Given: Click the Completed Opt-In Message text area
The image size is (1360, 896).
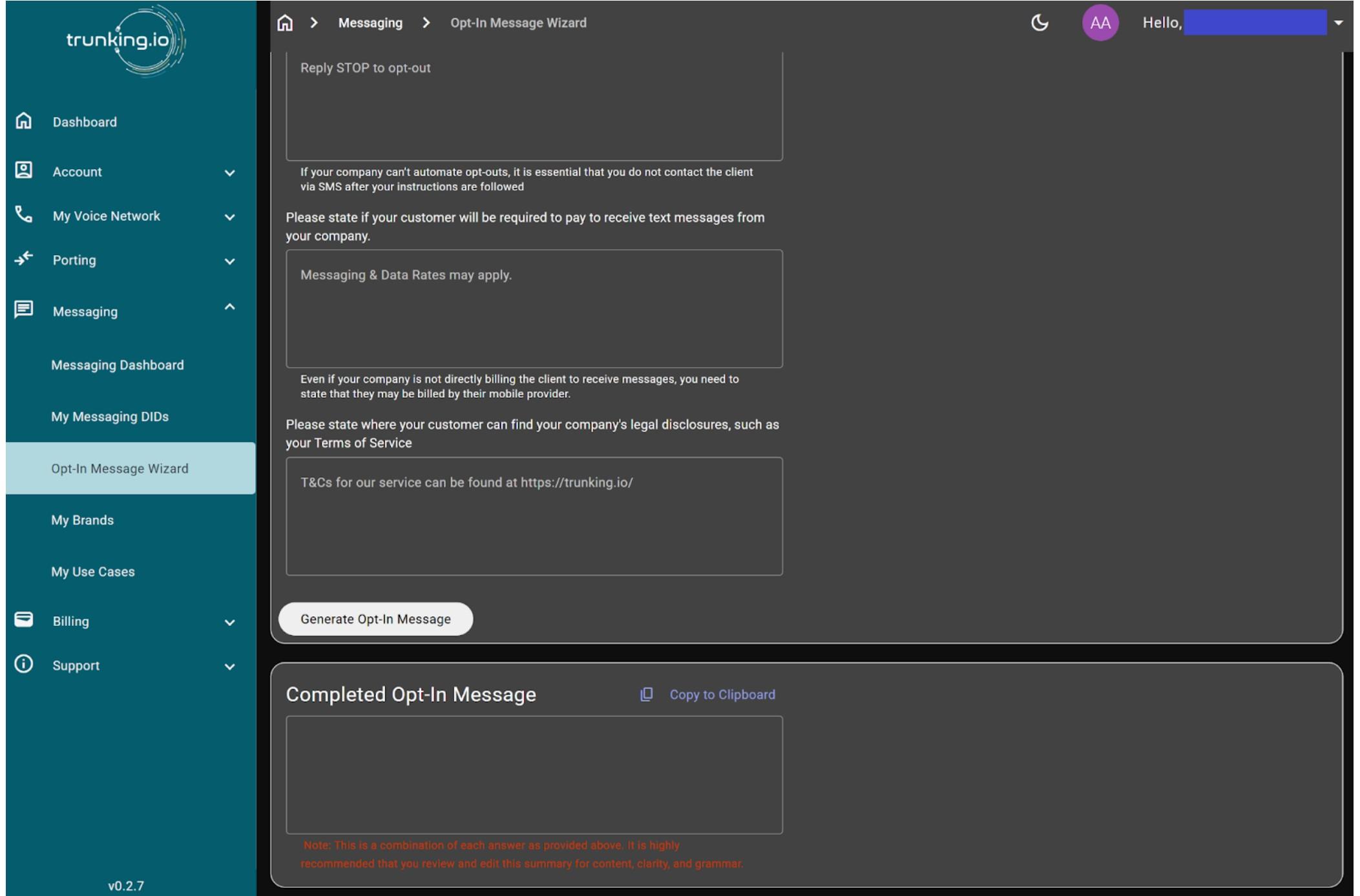Looking at the screenshot, I should [x=534, y=775].
